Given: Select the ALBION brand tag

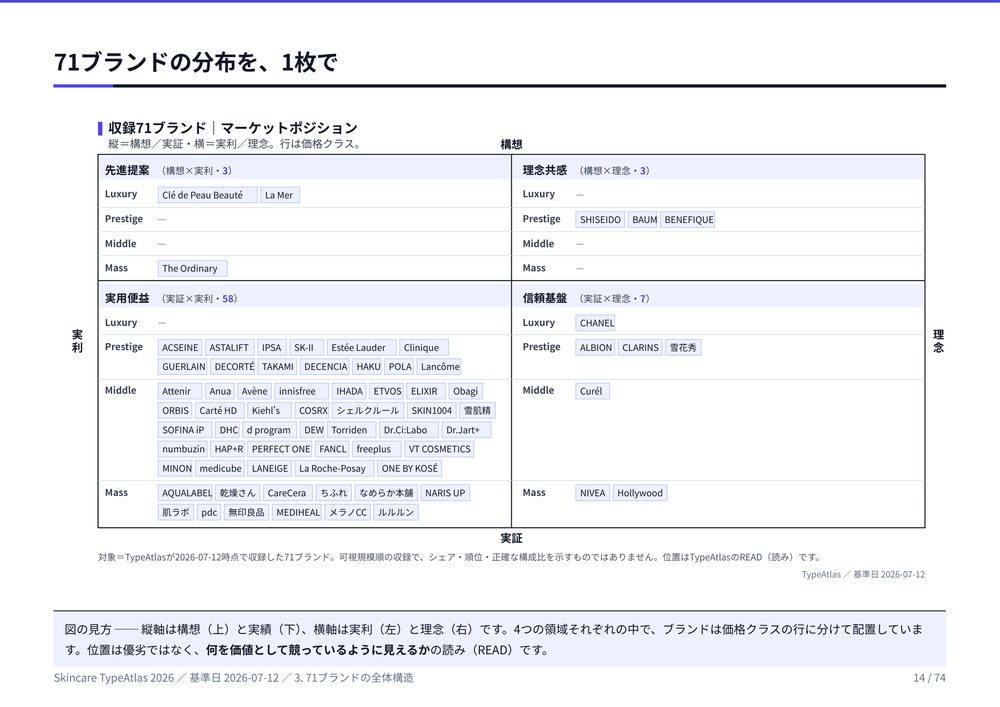Looking at the screenshot, I should click(595, 347).
